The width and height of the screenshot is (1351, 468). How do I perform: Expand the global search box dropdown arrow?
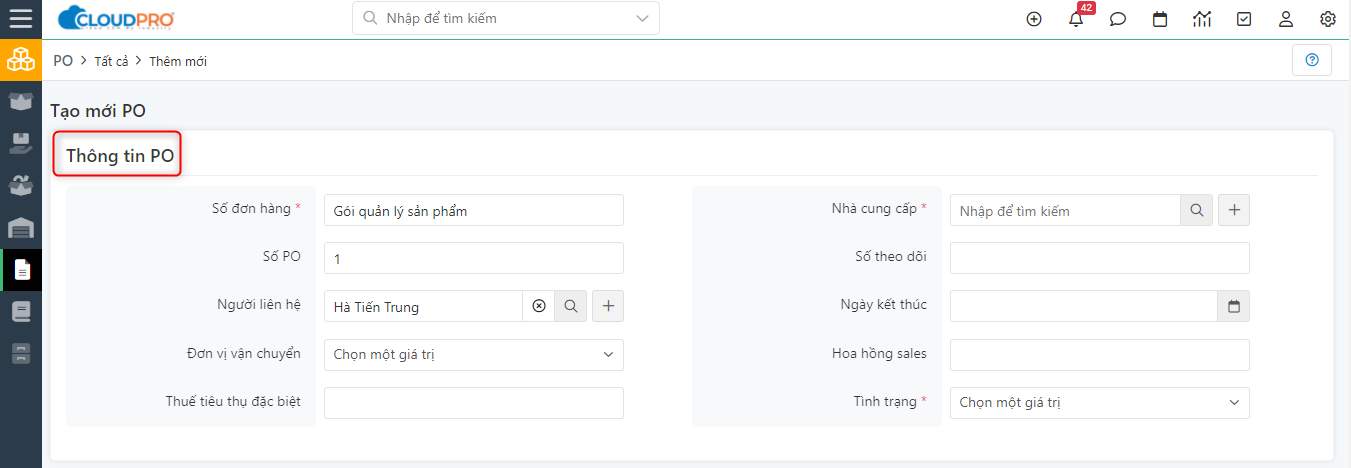tap(642, 18)
